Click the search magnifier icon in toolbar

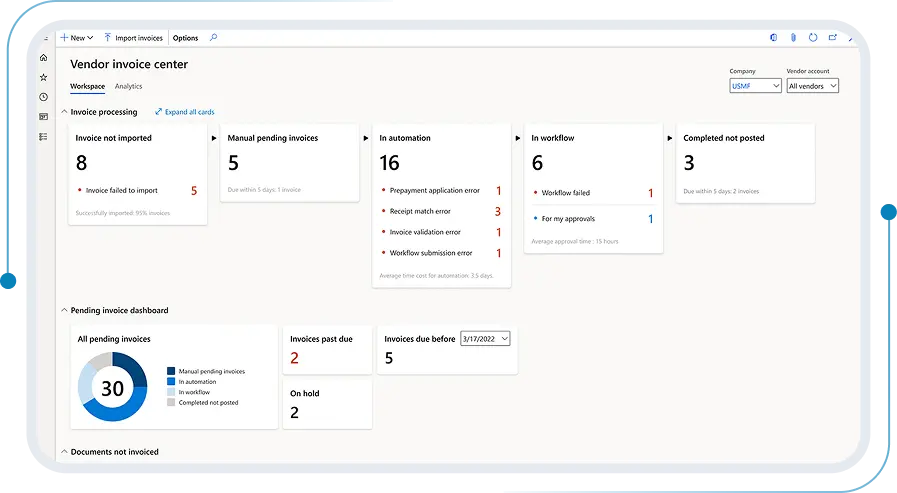[x=213, y=38]
